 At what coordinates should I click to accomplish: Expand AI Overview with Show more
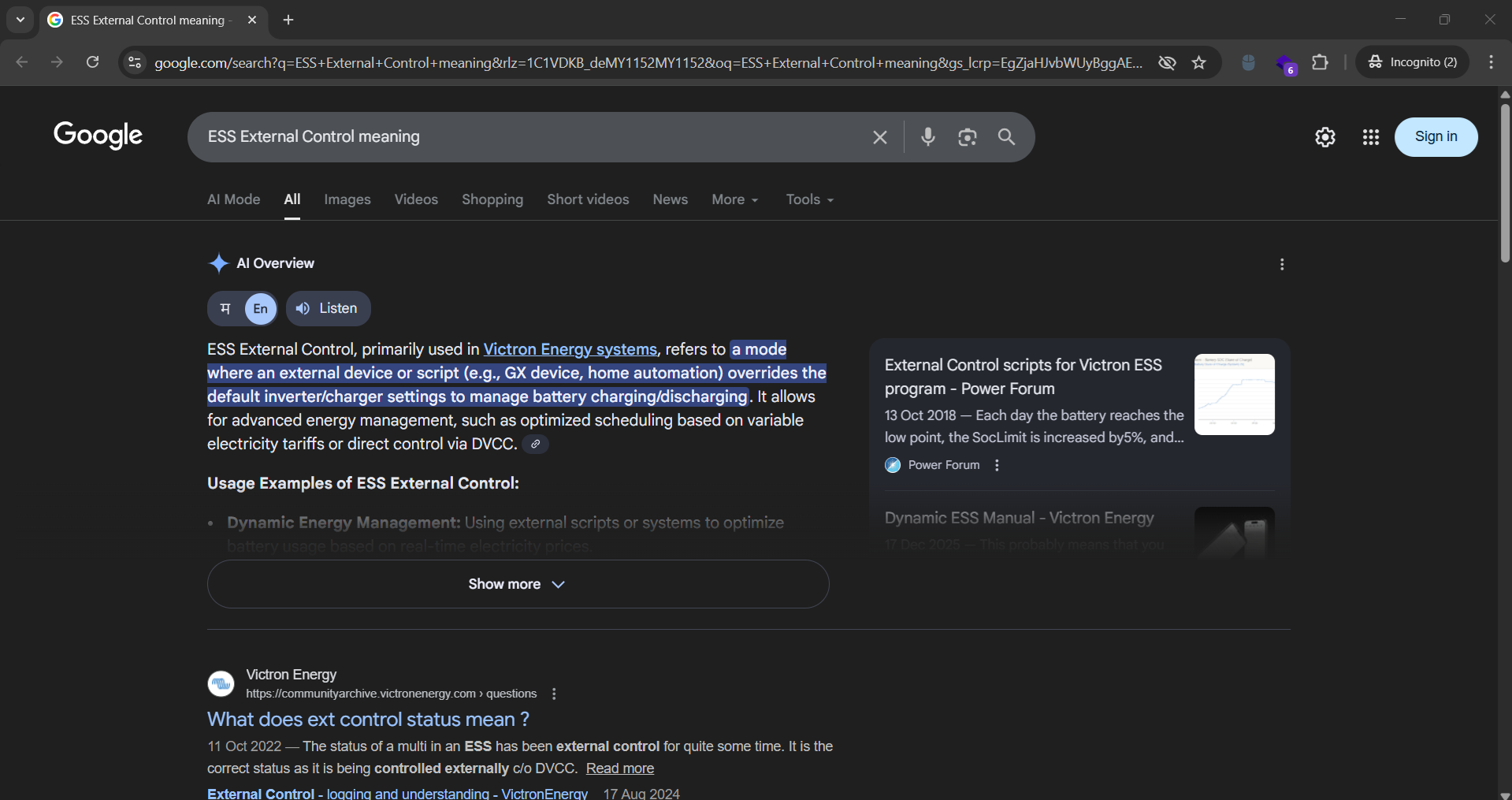click(518, 584)
